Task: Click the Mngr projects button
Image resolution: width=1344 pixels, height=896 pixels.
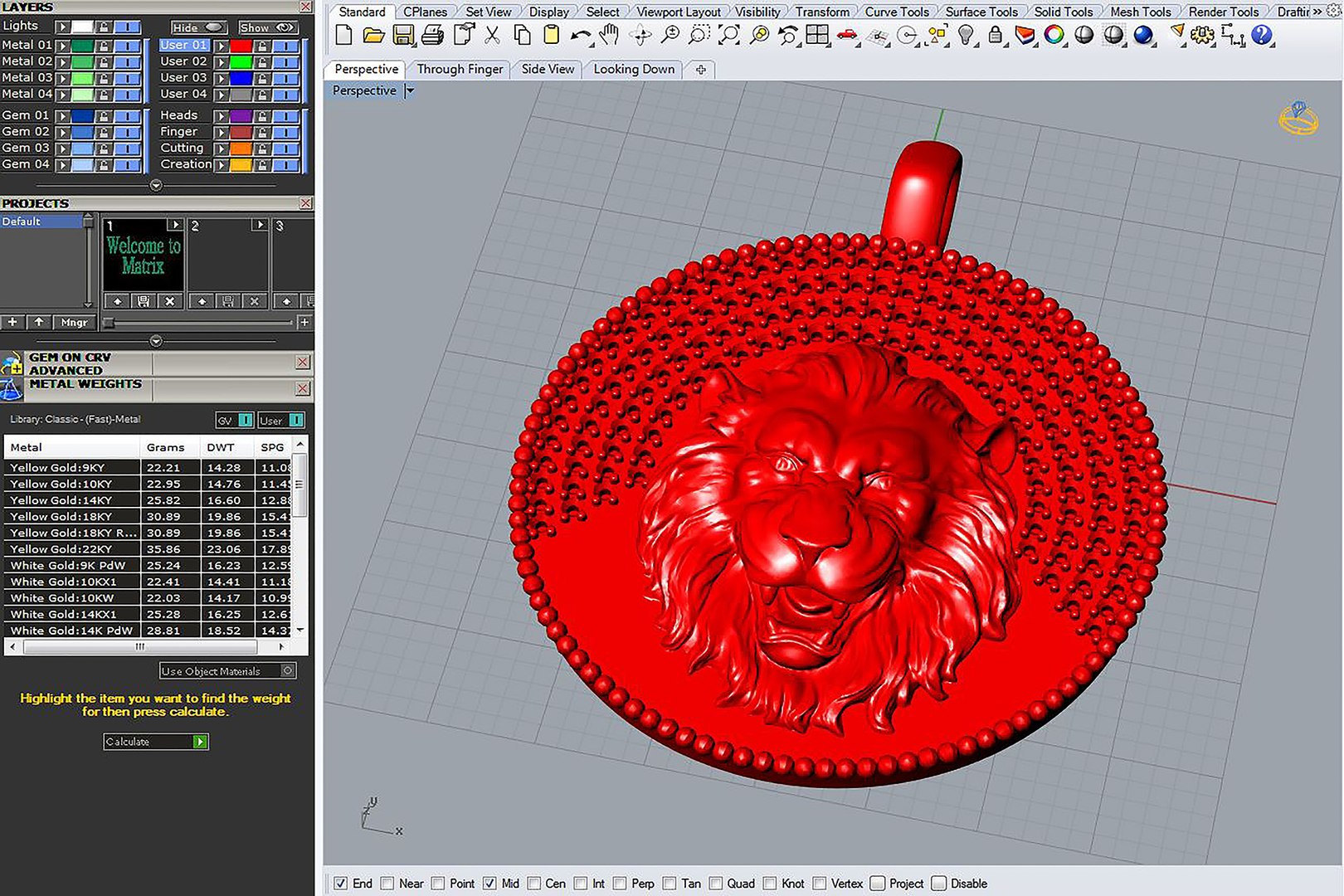Action: tap(74, 322)
